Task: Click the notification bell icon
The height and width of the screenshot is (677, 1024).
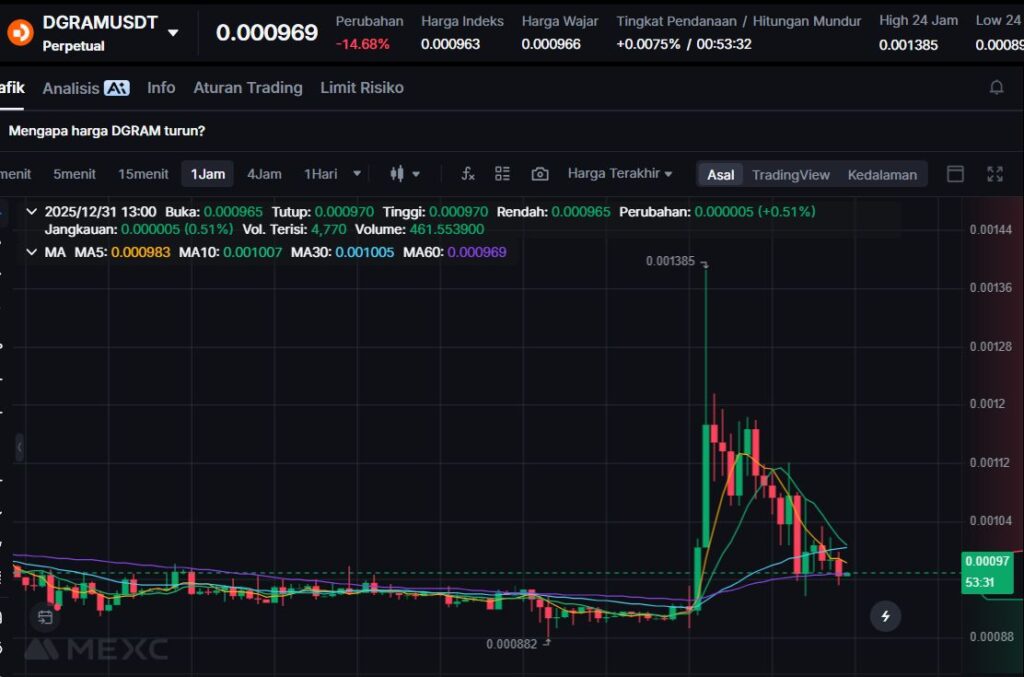Action: 996,88
